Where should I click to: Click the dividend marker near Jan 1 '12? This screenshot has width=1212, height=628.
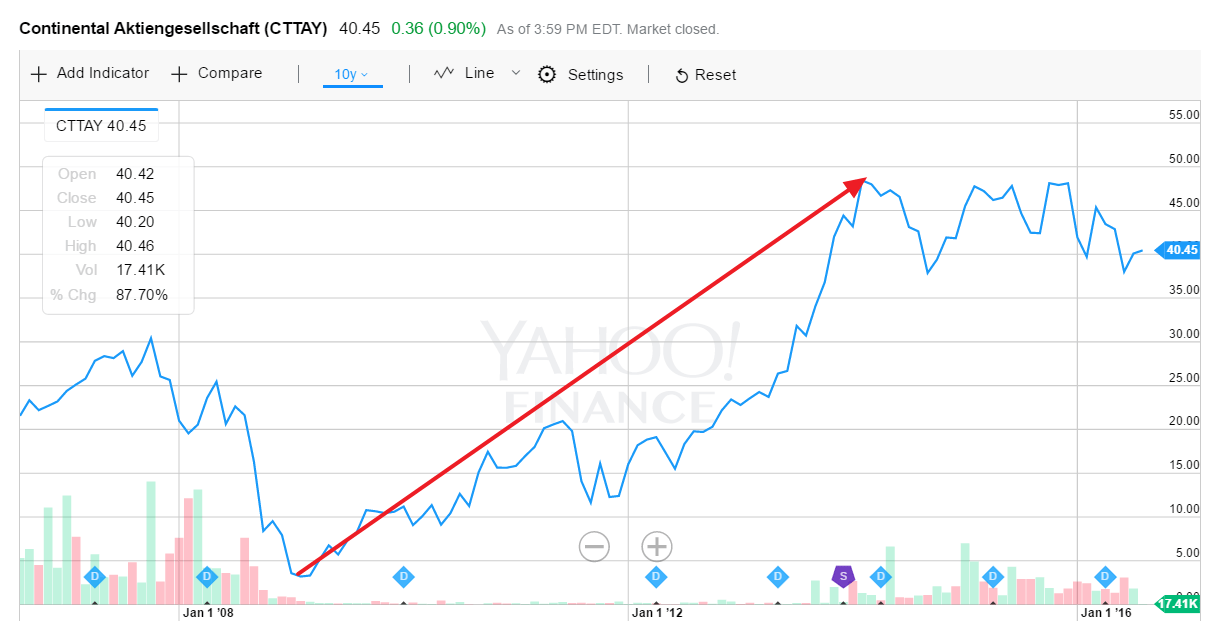pyautogui.click(x=656, y=576)
